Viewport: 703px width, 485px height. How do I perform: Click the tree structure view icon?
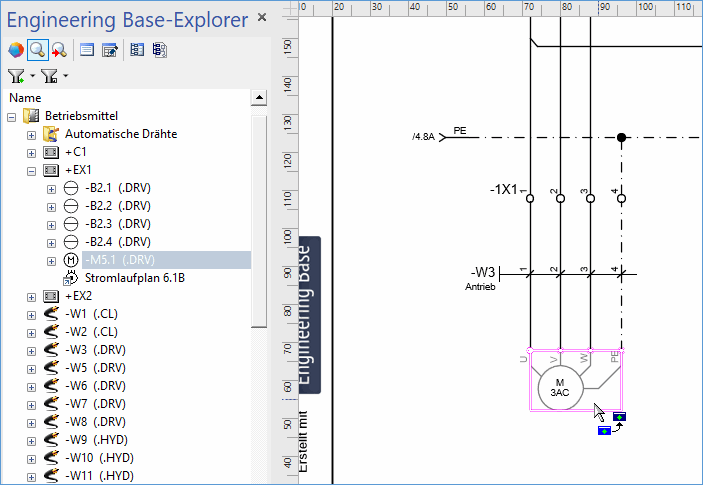138,50
